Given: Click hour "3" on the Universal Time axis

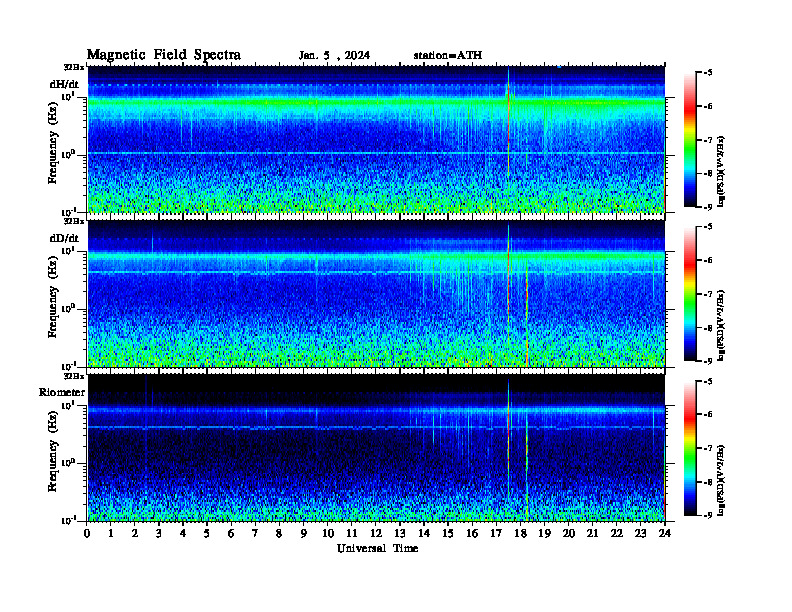Looking at the screenshot, I should [159, 533].
